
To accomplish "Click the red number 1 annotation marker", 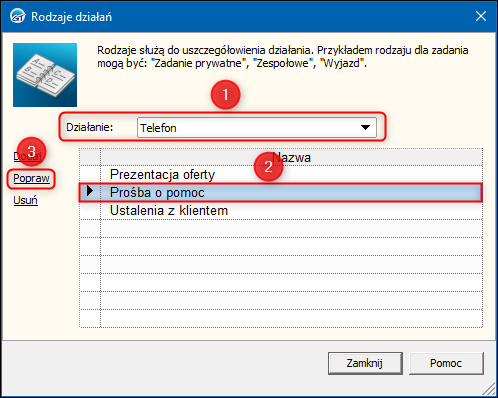I will [225, 95].
